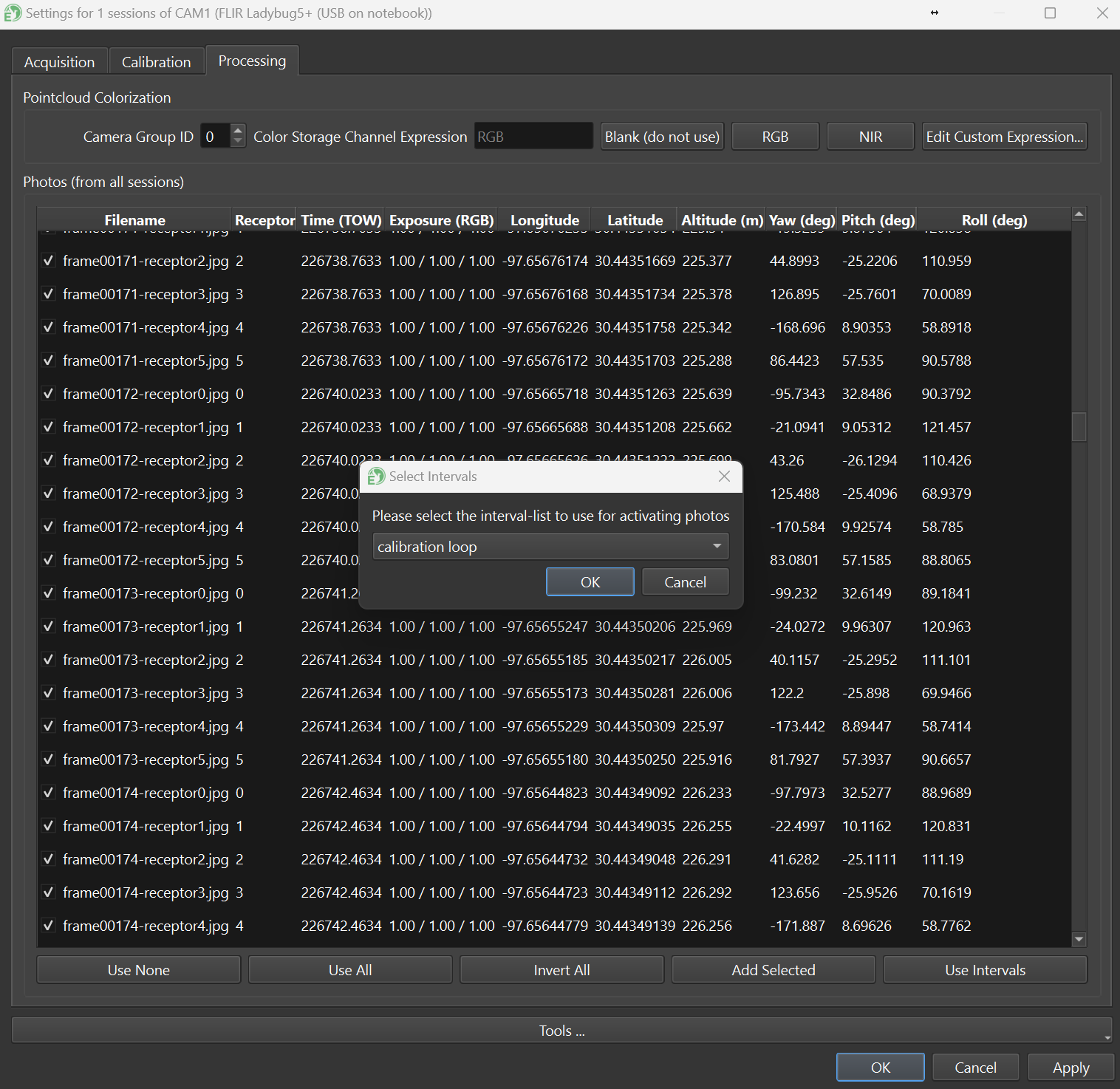
Task: Uncheck frame00171-receptor2.jpg checkbox
Action: tap(49, 261)
